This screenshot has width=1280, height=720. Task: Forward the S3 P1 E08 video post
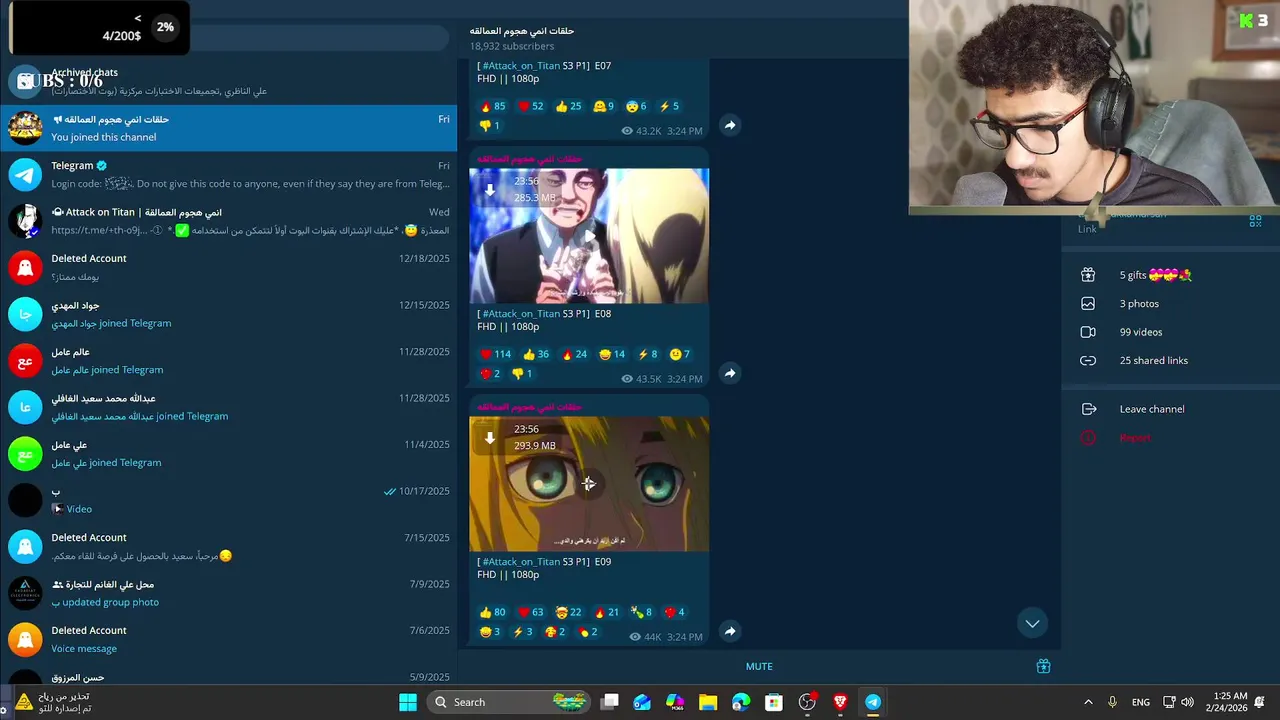point(730,373)
